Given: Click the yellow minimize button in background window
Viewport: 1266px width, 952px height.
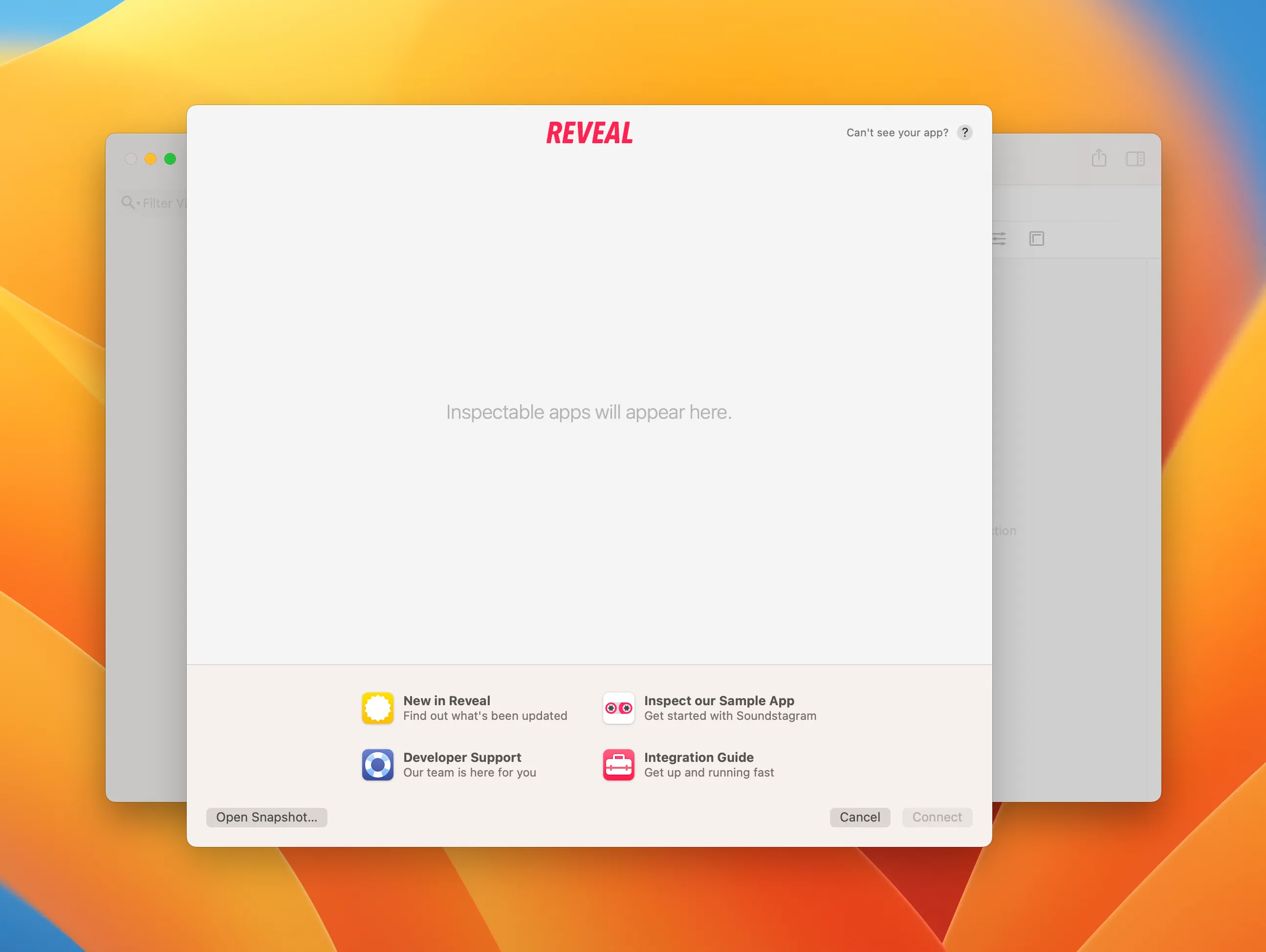Looking at the screenshot, I should tap(151, 158).
